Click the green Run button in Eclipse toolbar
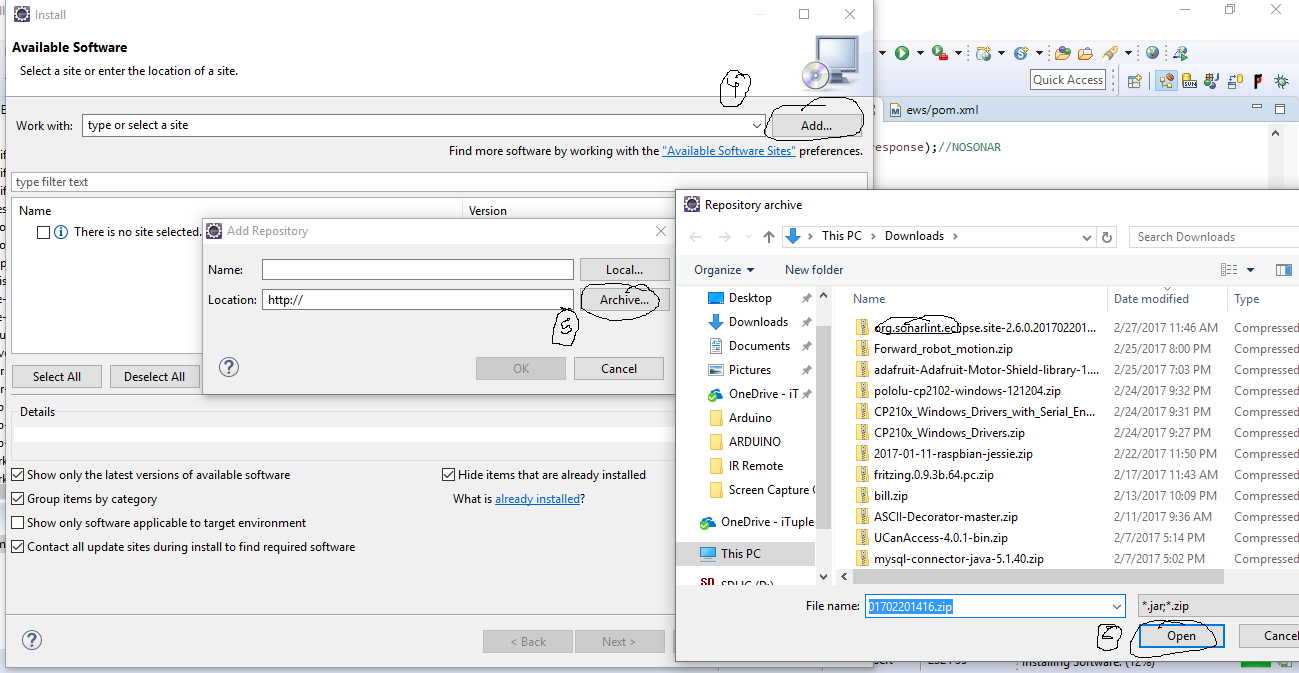Screen dimensions: 1299x673 [x=902, y=53]
